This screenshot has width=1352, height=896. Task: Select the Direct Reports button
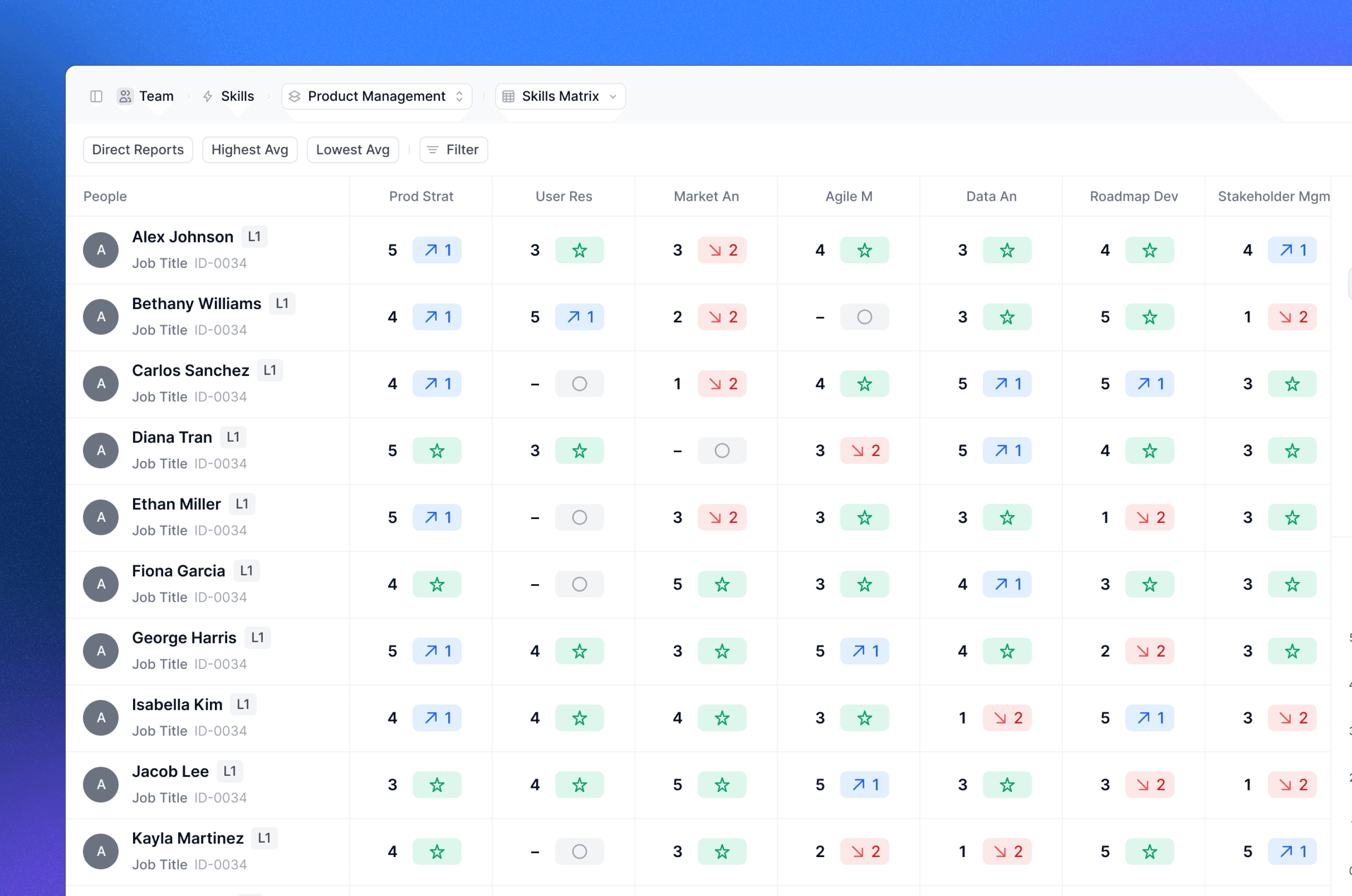coord(138,150)
